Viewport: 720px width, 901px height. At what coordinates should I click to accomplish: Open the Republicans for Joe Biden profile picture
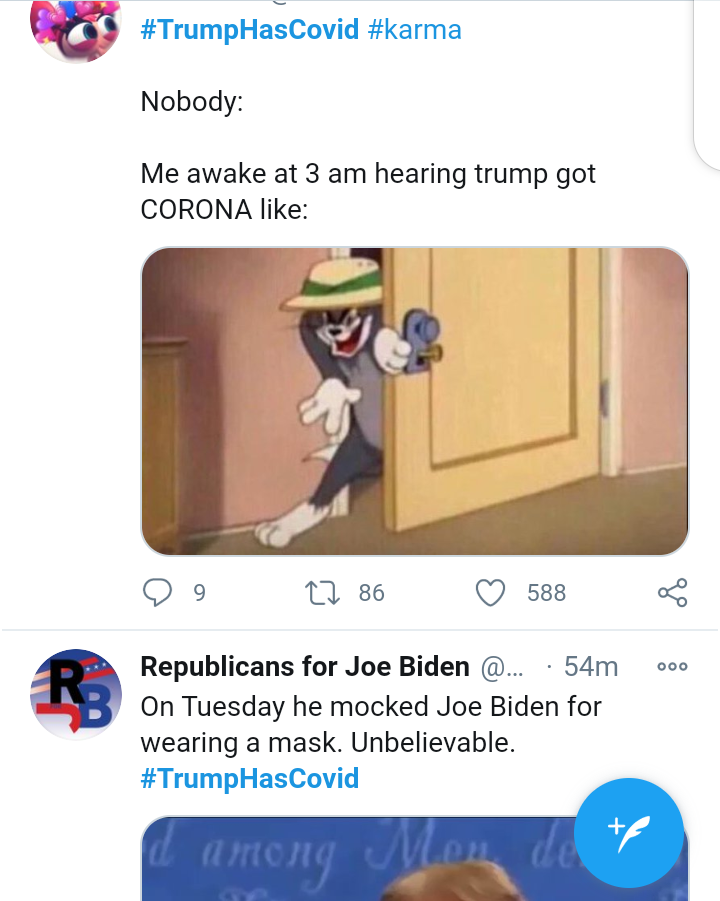[x=76, y=695]
